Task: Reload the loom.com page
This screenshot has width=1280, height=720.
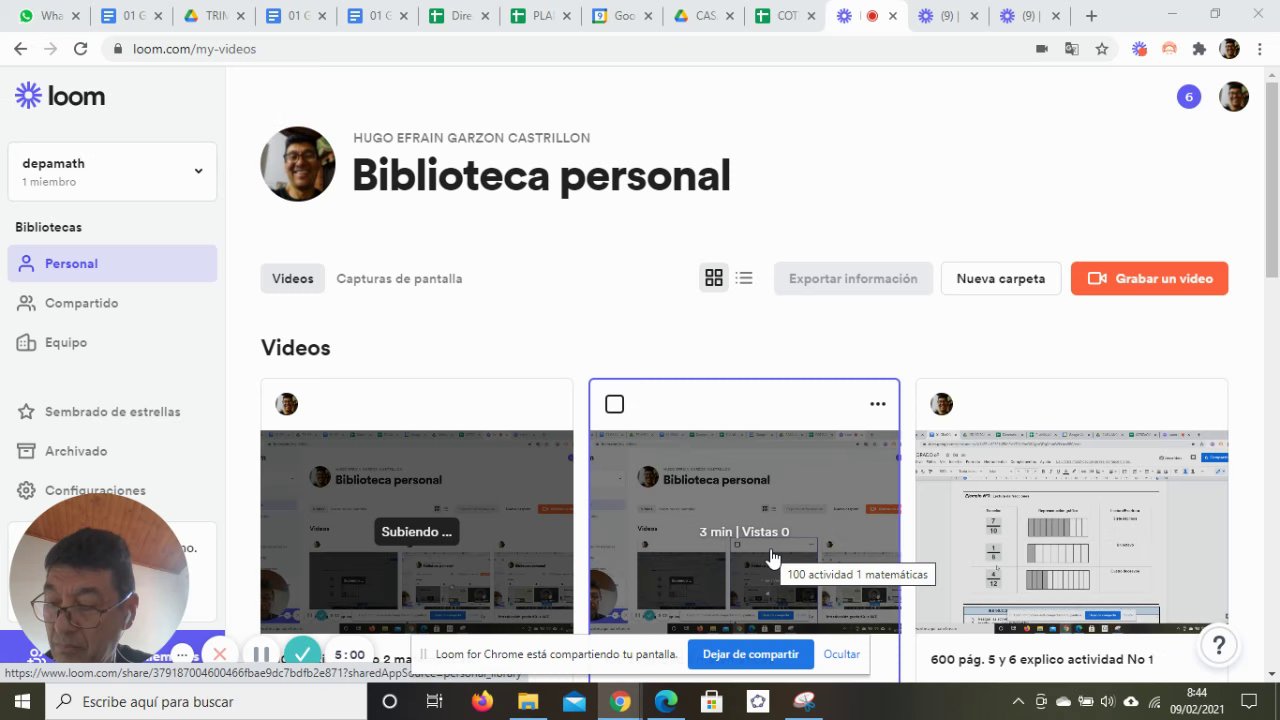Action: (x=80, y=49)
